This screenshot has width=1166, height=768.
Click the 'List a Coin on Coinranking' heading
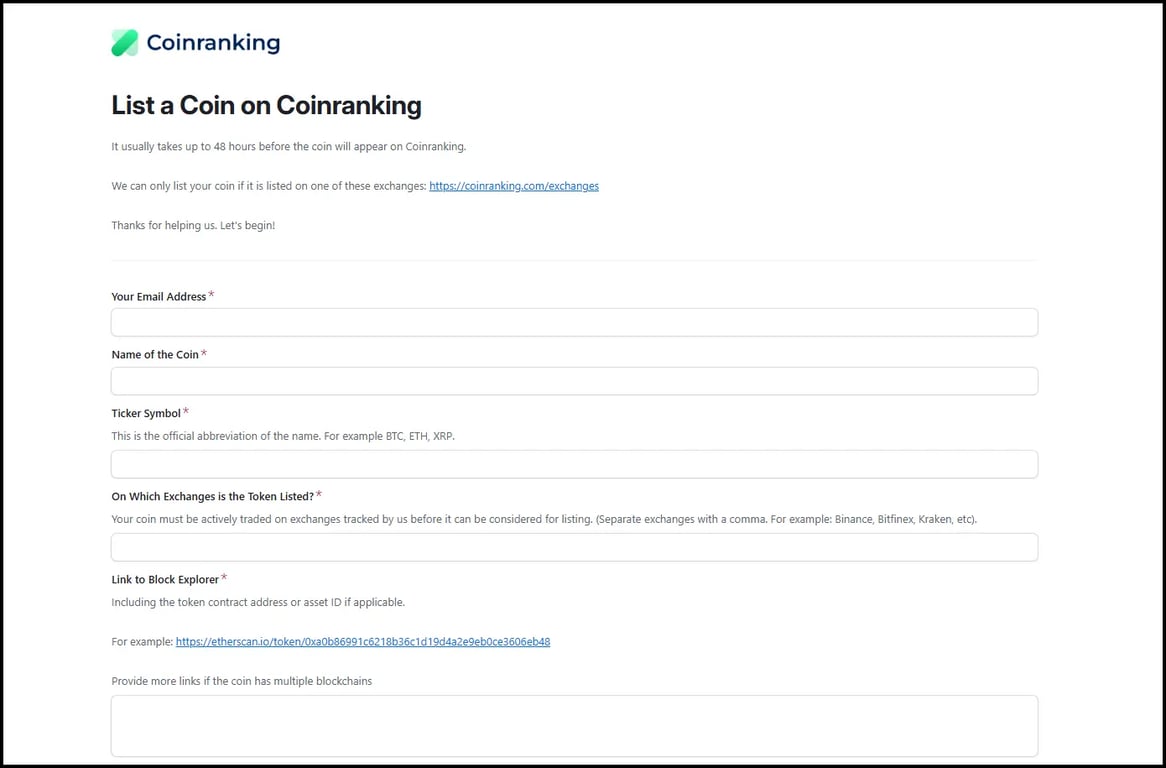coord(266,106)
